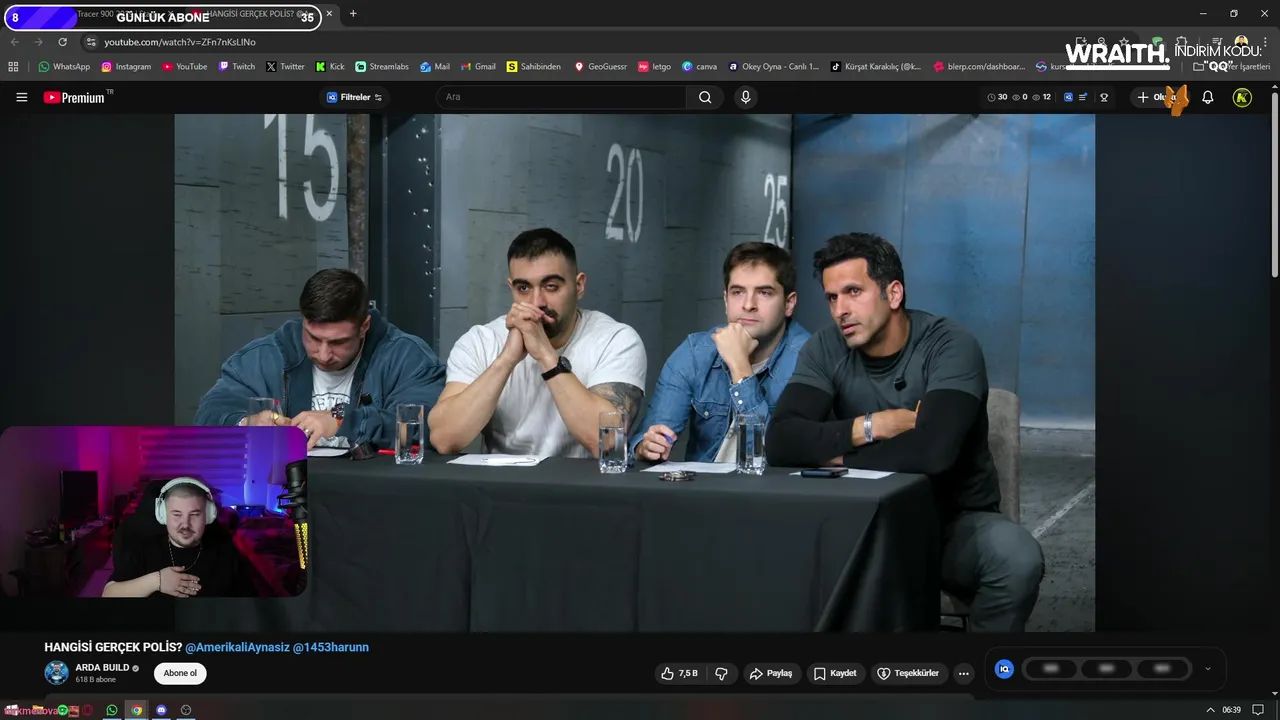Open the YouTube hamburger guide menu
Viewport: 1280px width, 720px height.
coord(21,97)
